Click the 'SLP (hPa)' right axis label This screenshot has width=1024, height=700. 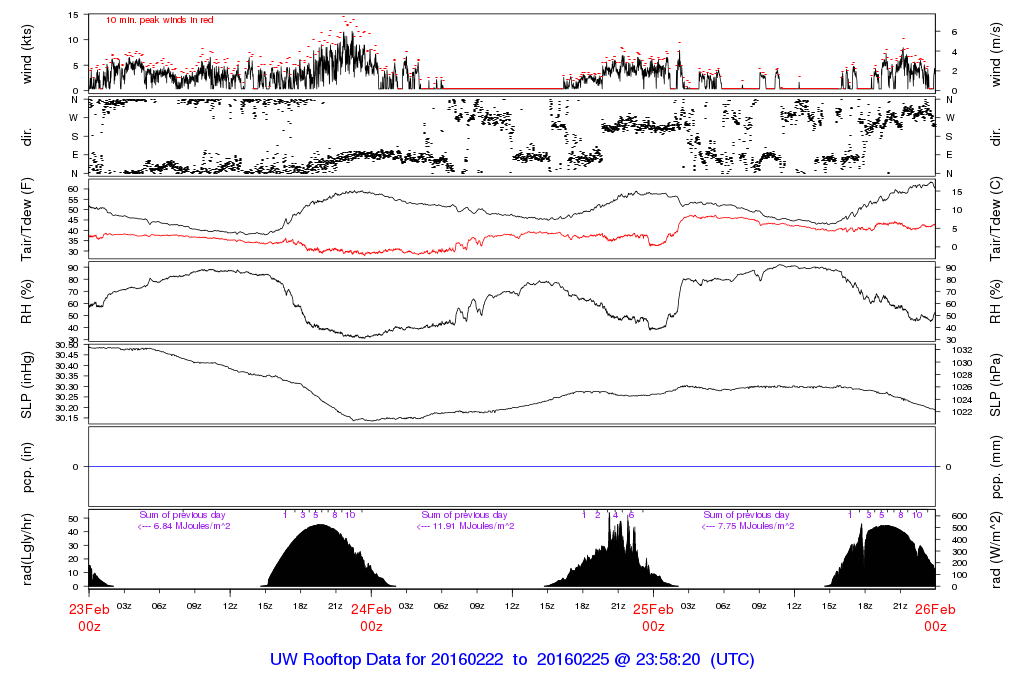point(998,383)
